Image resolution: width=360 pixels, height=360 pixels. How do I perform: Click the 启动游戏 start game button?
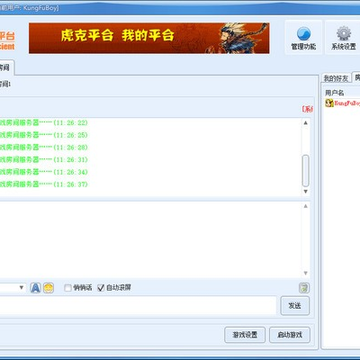tap(290, 335)
